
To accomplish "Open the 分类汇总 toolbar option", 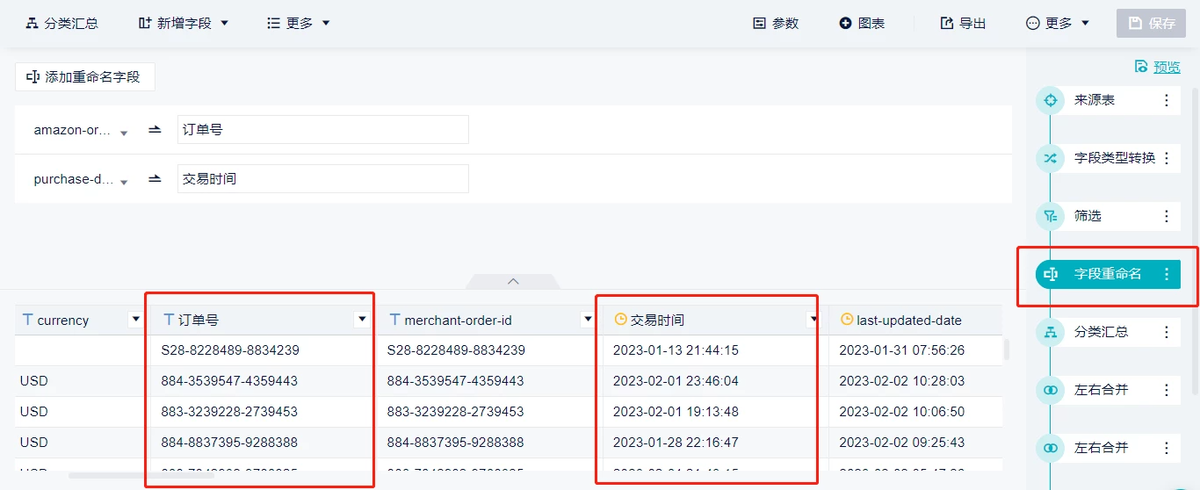I will (x=62, y=23).
